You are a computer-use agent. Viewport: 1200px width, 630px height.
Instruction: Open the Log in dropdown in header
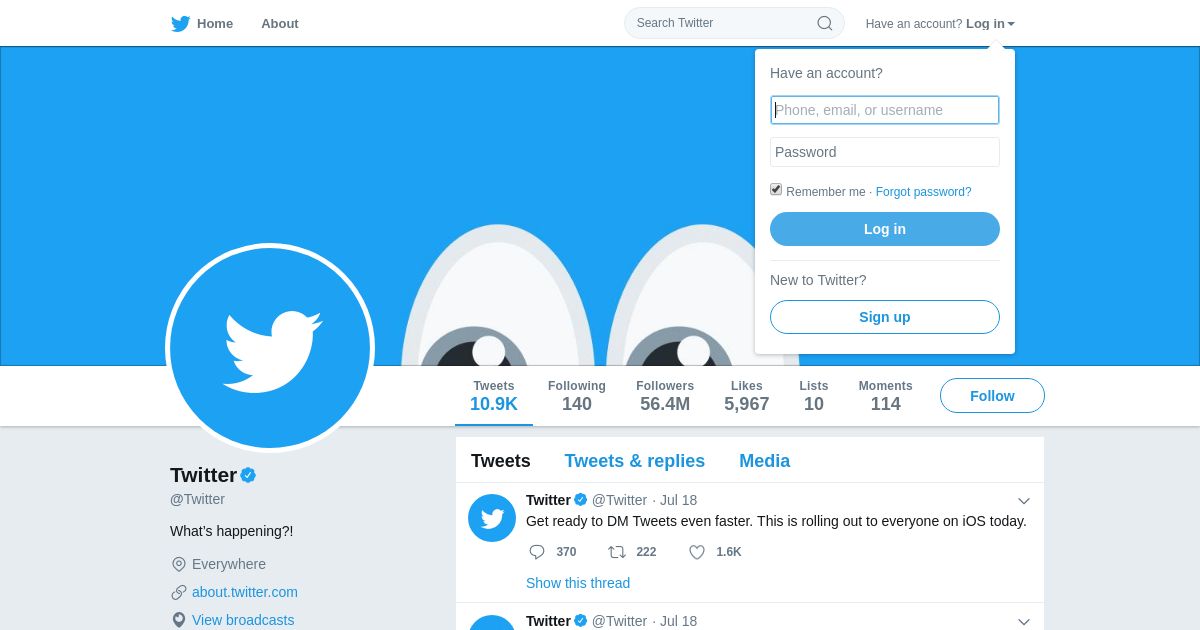tap(990, 23)
